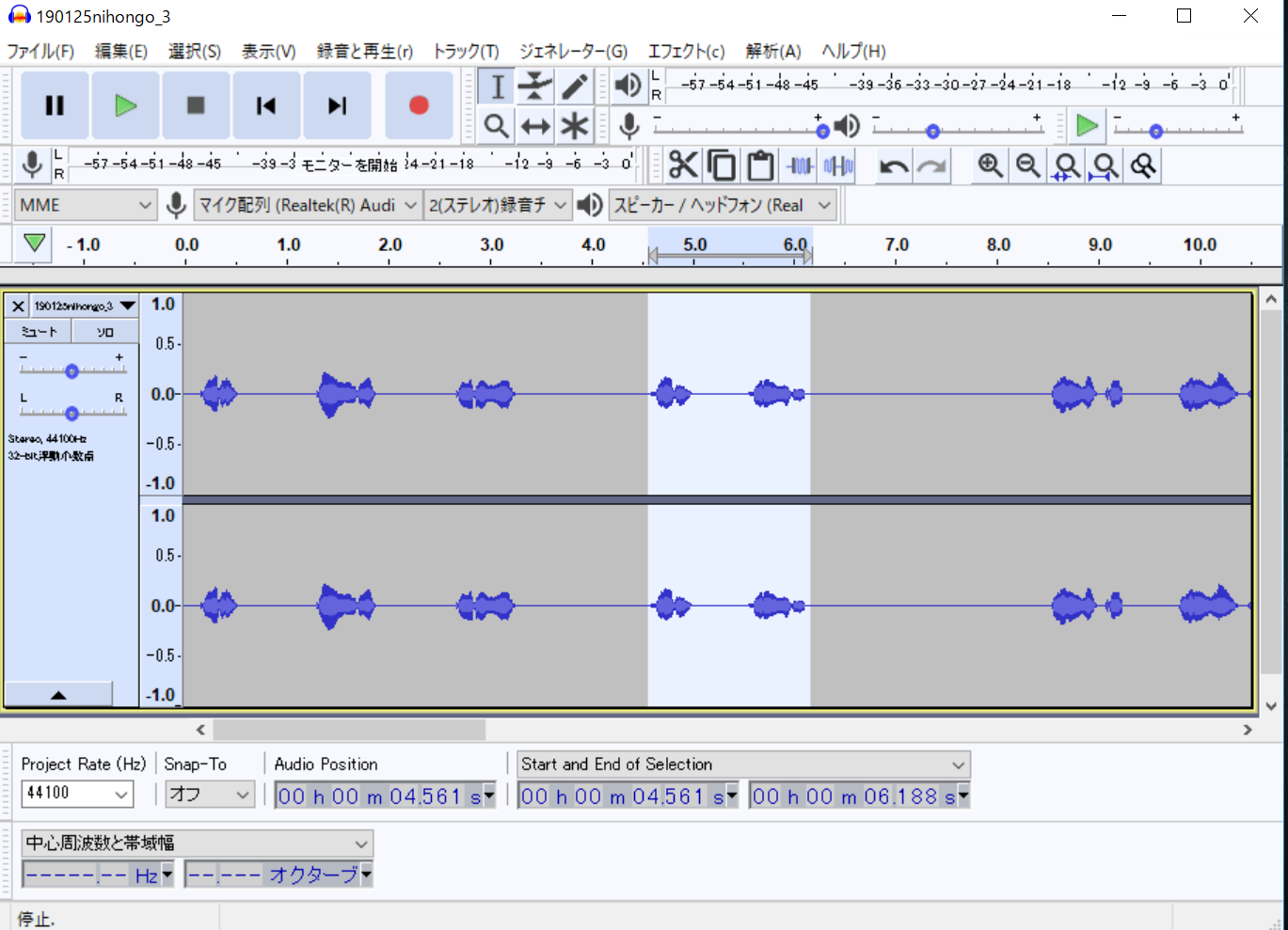Screen dimensions: 1288x930
Task: Open the エフェクト(c) menu
Action: coord(686,51)
